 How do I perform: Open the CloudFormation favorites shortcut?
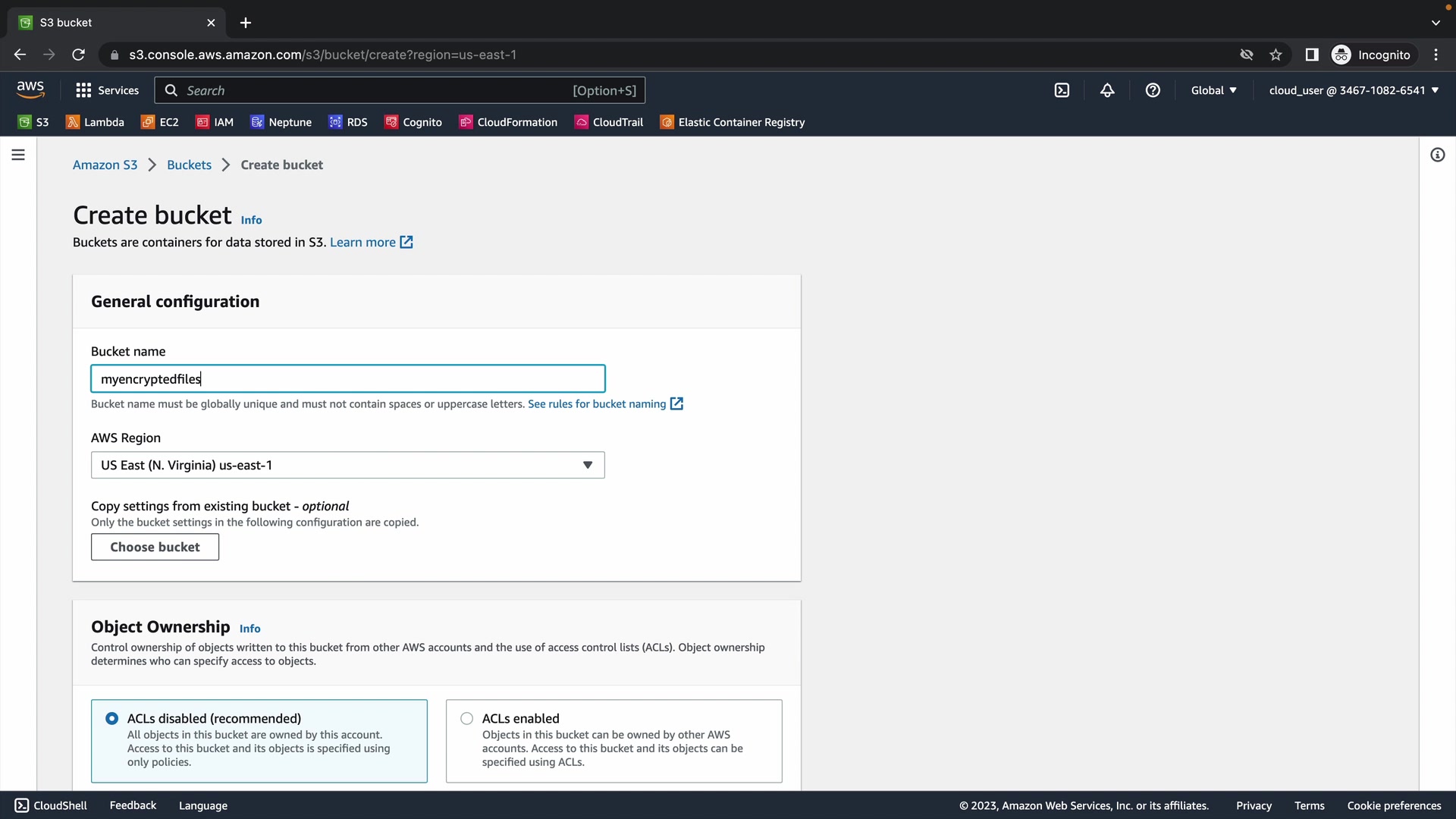pyautogui.click(x=508, y=122)
